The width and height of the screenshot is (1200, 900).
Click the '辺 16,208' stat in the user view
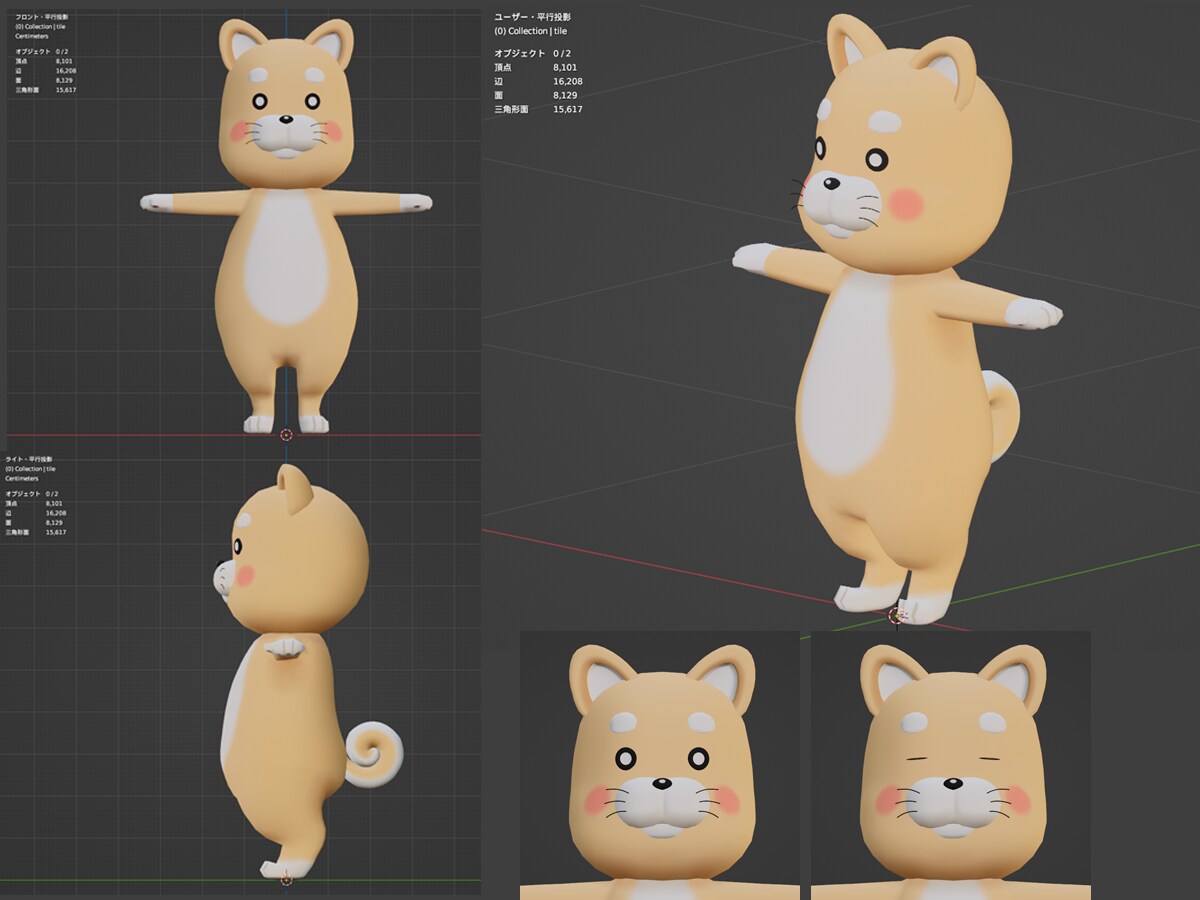pos(539,81)
